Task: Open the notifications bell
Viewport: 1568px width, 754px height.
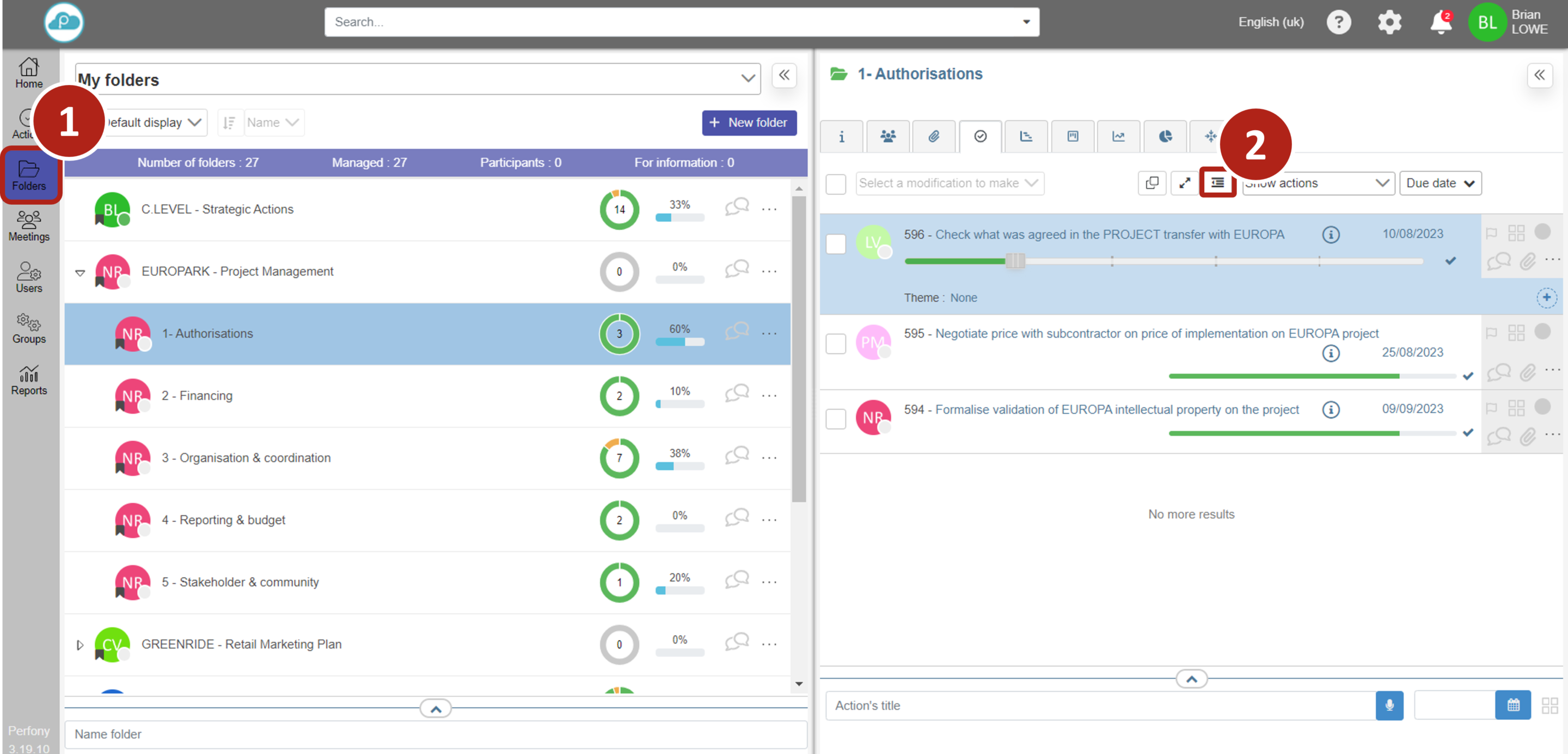Action: [1440, 23]
